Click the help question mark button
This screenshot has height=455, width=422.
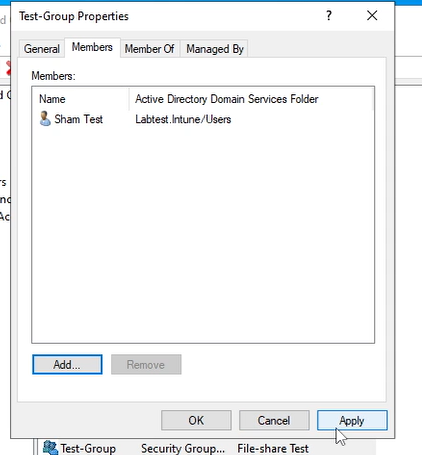pos(329,15)
